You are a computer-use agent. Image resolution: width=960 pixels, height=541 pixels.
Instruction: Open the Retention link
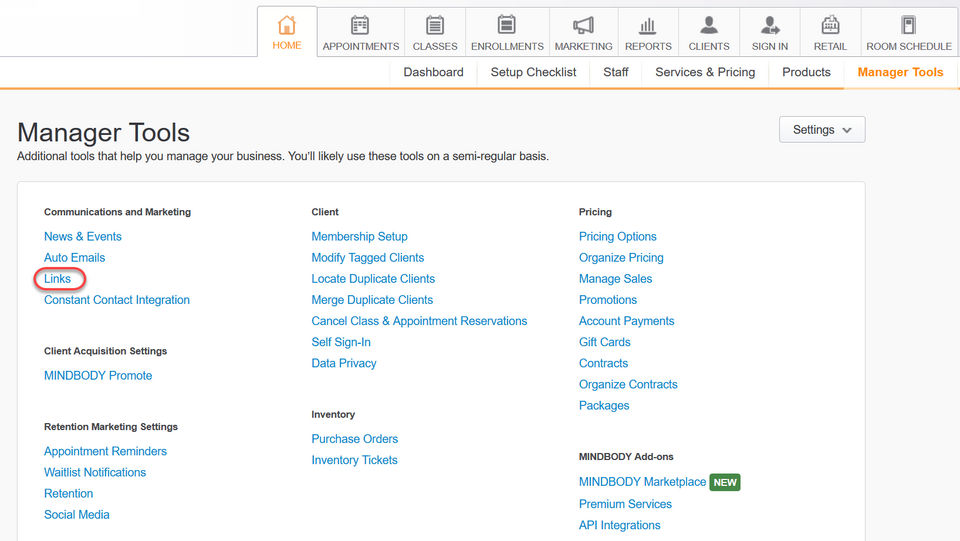[x=69, y=493]
